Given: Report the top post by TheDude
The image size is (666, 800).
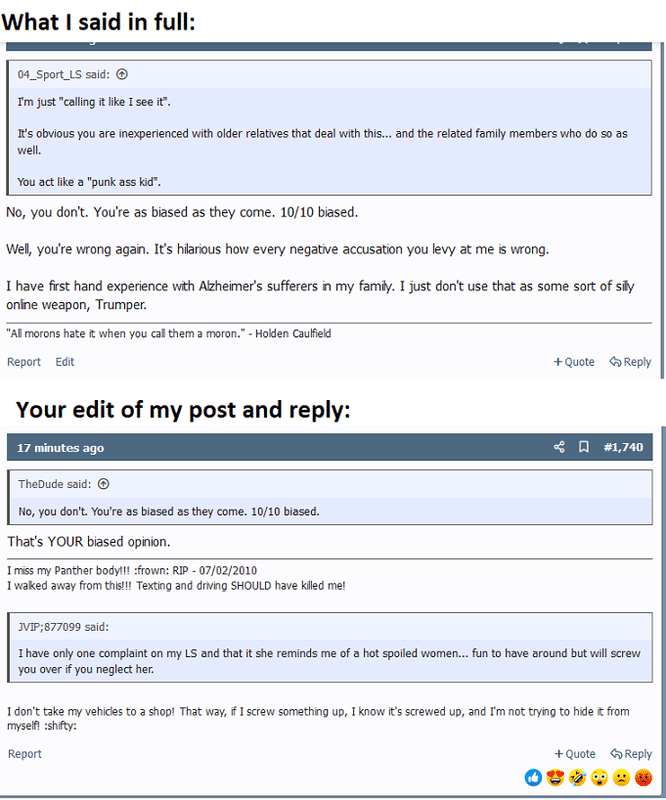Looking at the screenshot, I should click(x=24, y=362).
